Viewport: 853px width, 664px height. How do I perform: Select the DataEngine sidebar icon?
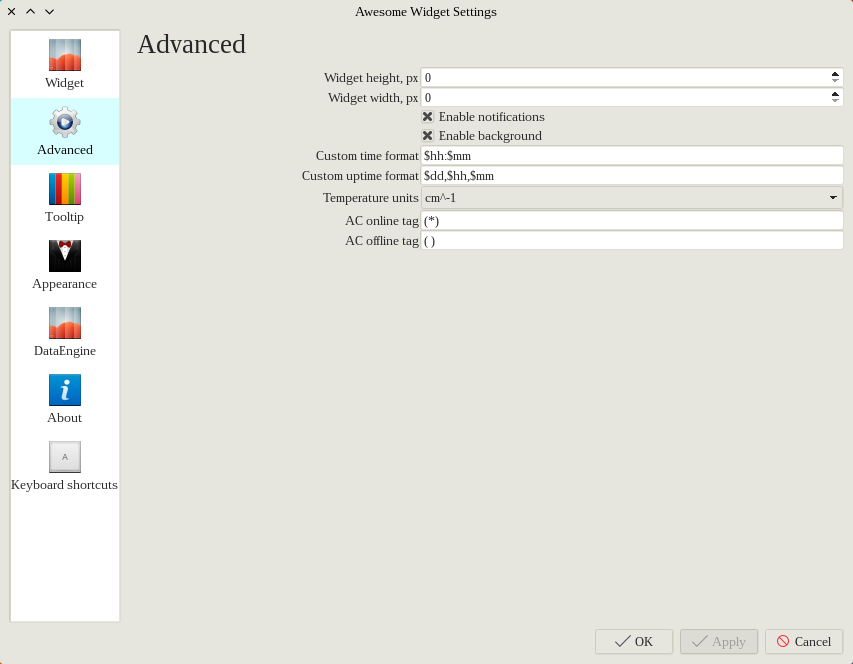point(65,323)
